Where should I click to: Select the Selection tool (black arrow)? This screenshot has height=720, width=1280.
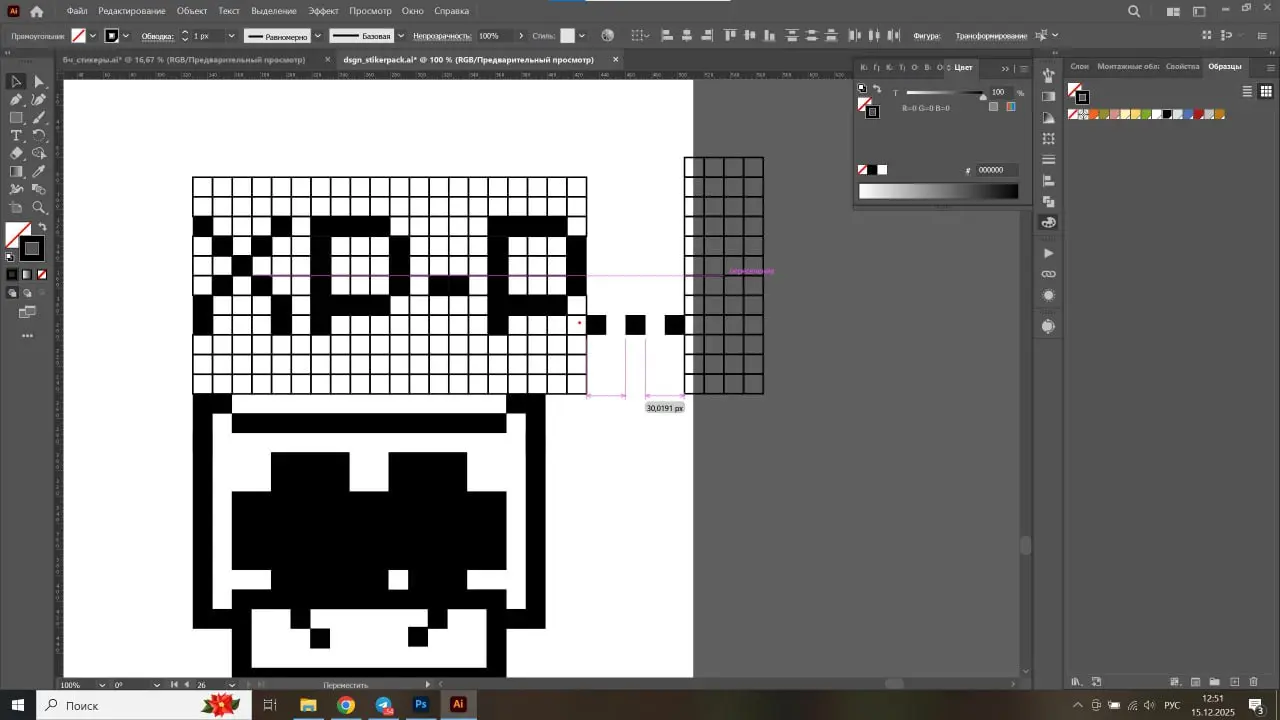17,82
